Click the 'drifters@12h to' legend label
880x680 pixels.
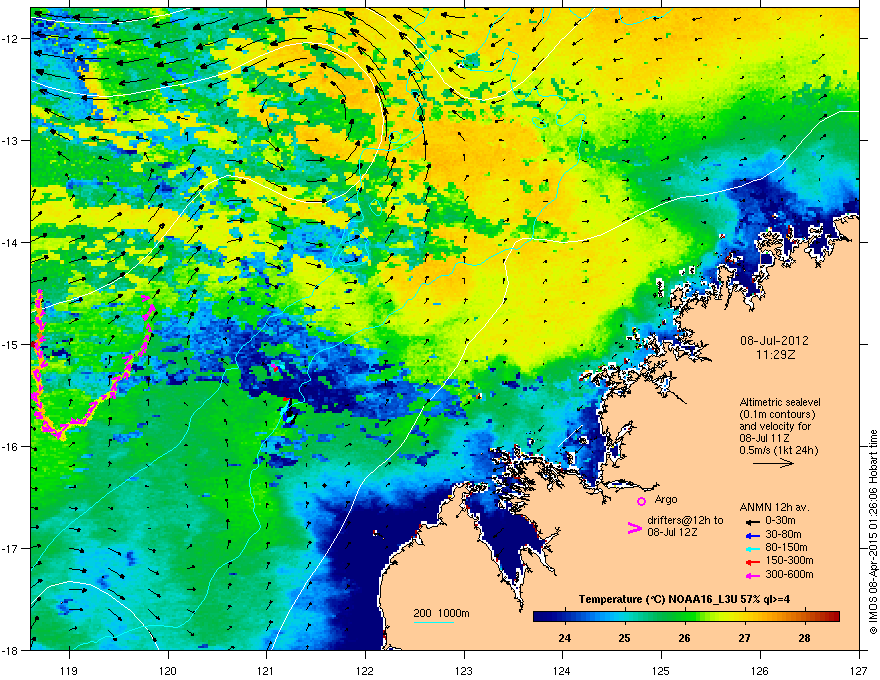tap(685, 520)
